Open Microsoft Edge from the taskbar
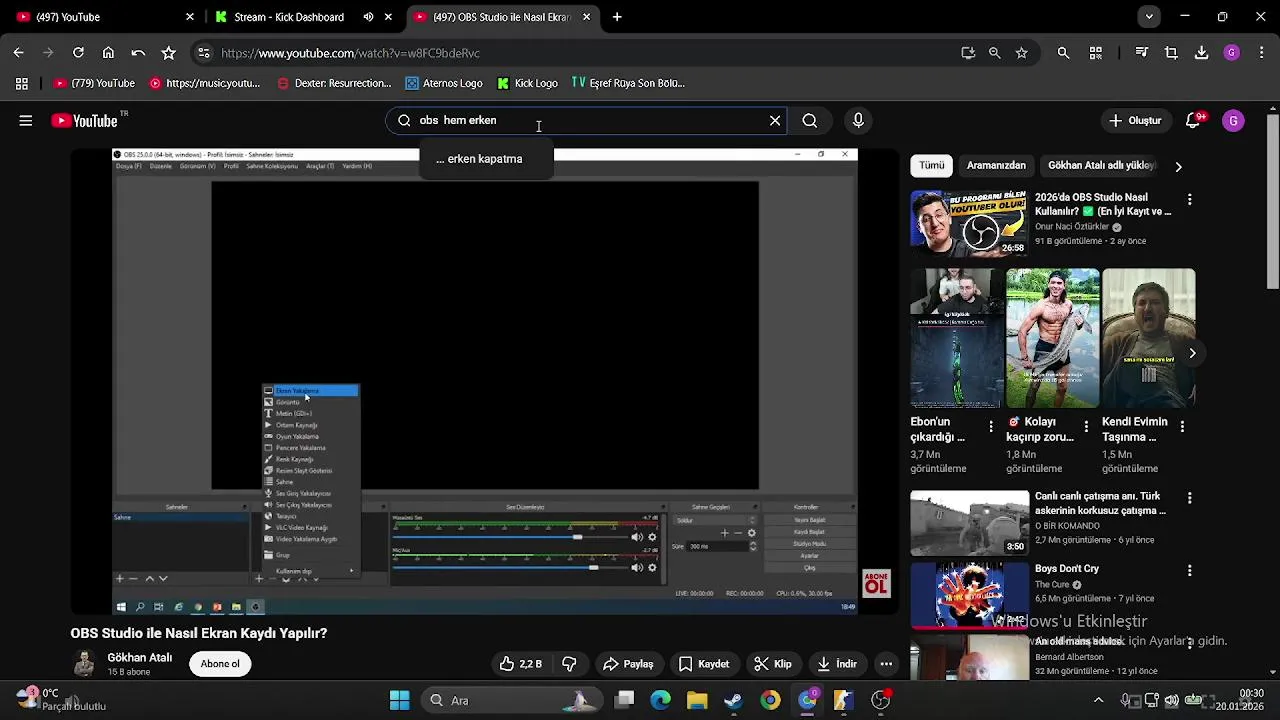 [660, 700]
